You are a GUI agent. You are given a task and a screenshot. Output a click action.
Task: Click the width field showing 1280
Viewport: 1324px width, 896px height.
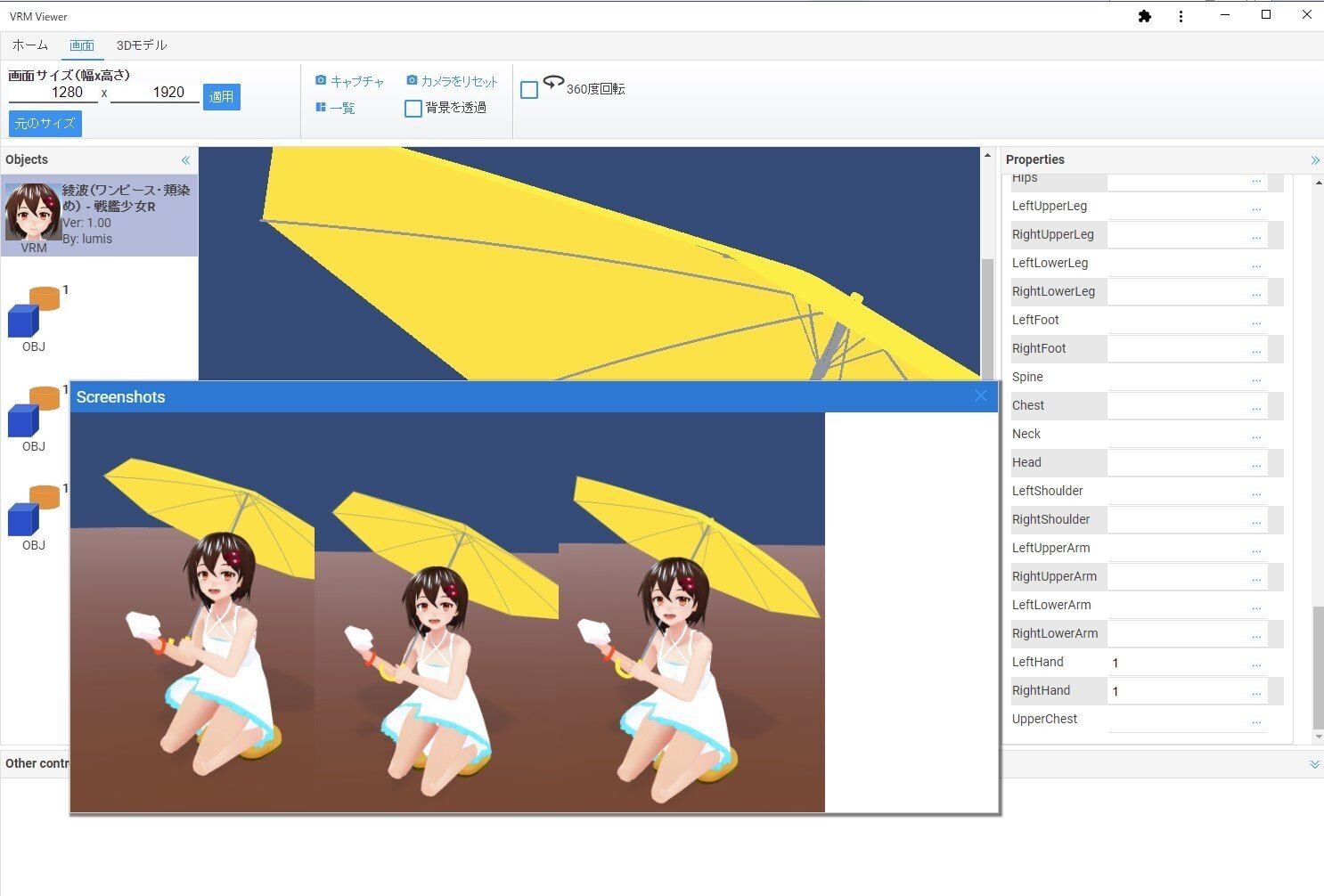pyautogui.click(x=53, y=93)
